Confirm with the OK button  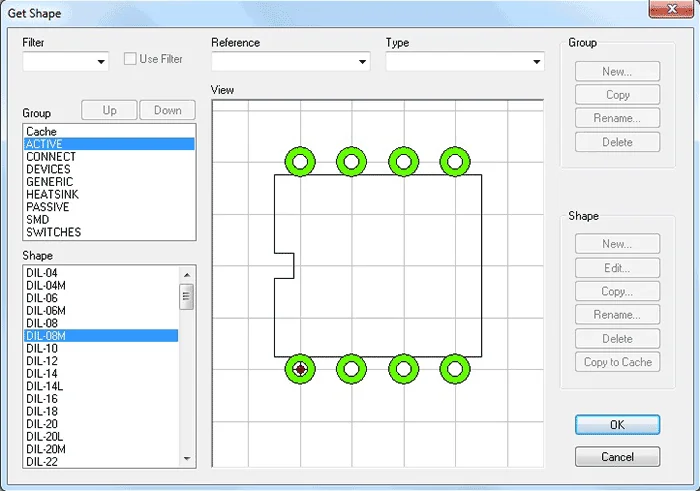coord(617,424)
